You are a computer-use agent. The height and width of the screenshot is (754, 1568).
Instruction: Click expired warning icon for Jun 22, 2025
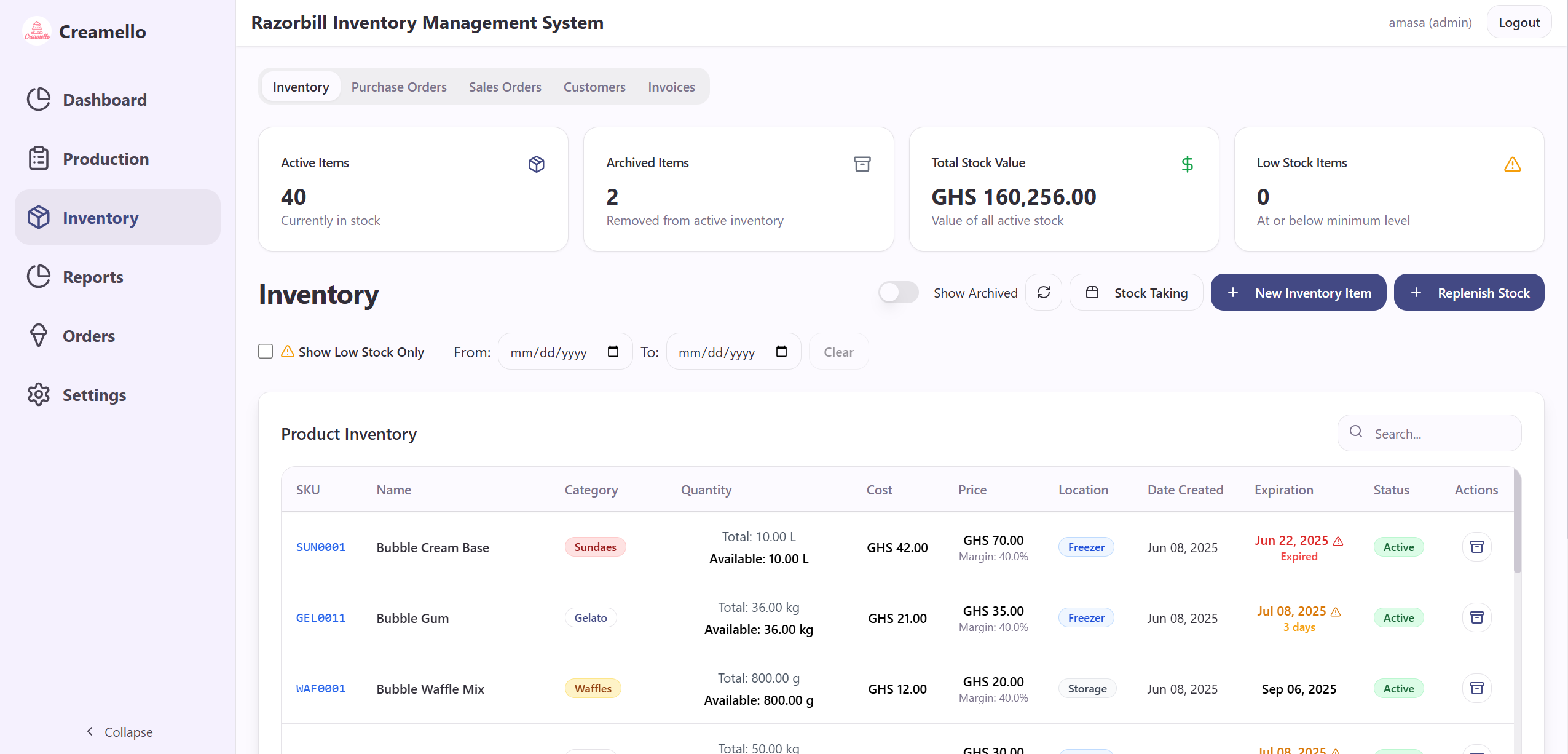tap(1339, 541)
